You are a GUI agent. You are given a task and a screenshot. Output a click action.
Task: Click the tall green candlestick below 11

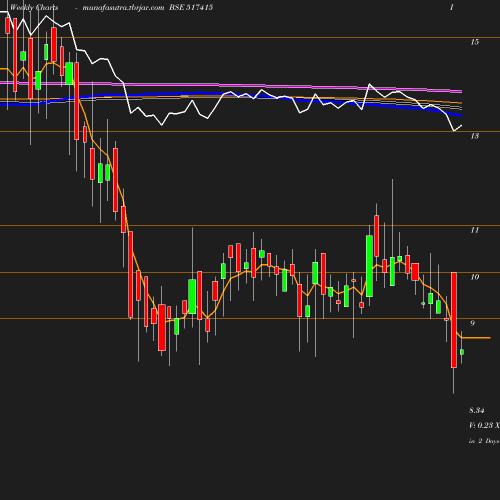369,266
